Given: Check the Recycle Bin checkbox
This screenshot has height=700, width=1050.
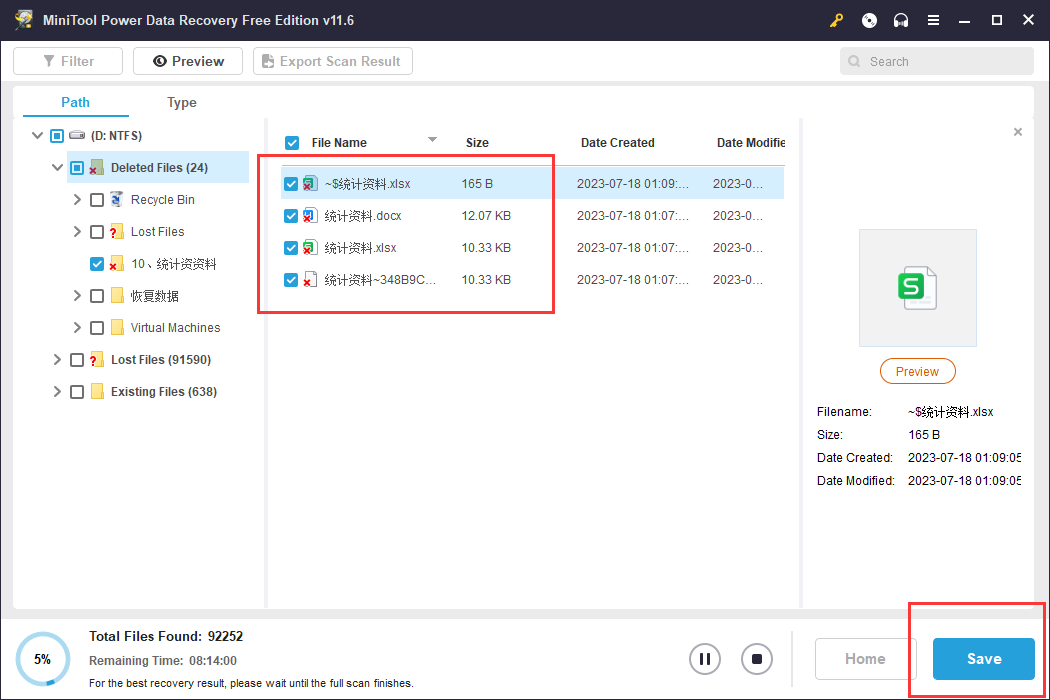Looking at the screenshot, I should click(x=96, y=200).
